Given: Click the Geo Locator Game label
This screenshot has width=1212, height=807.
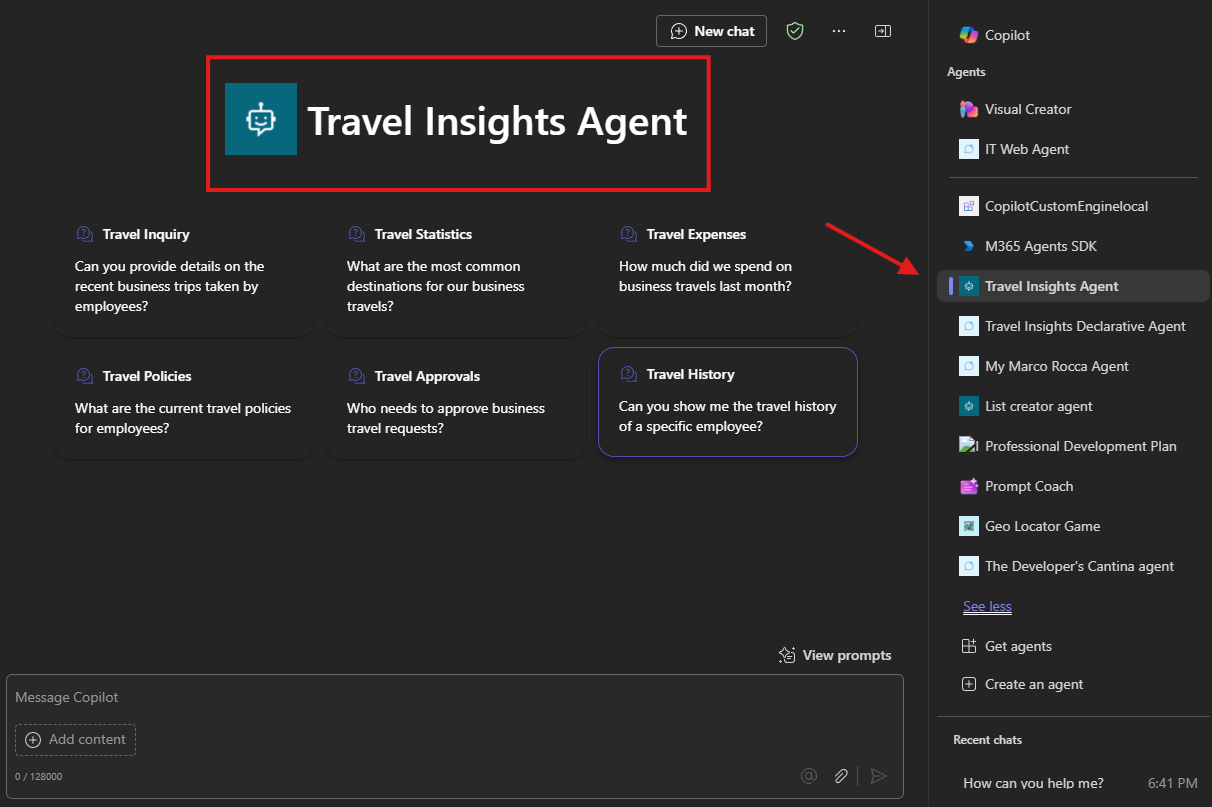Looking at the screenshot, I should 1042,526.
